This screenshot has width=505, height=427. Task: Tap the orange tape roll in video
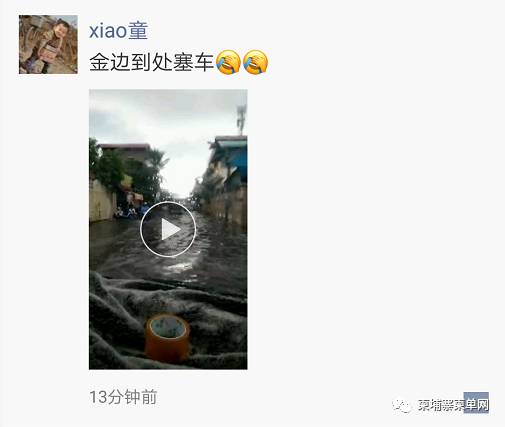(167, 338)
